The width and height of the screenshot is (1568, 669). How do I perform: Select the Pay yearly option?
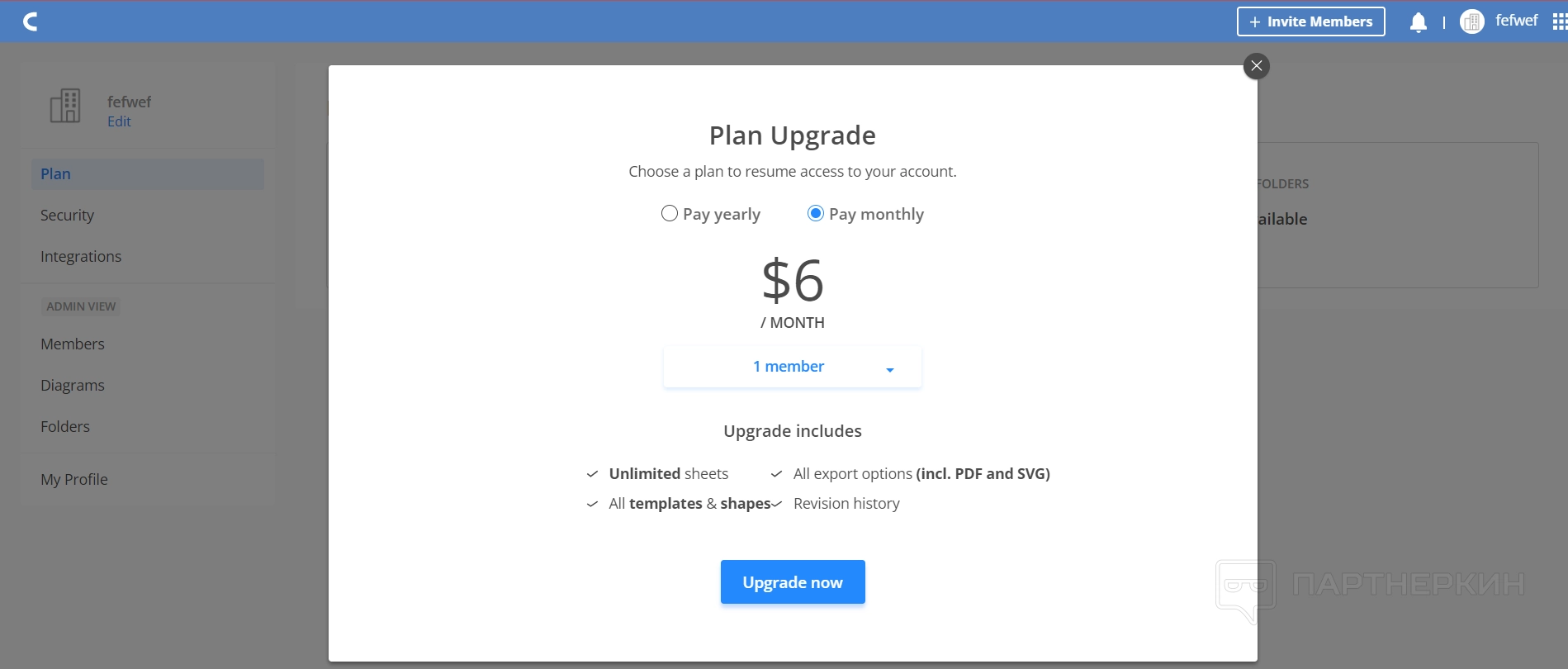point(670,214)
